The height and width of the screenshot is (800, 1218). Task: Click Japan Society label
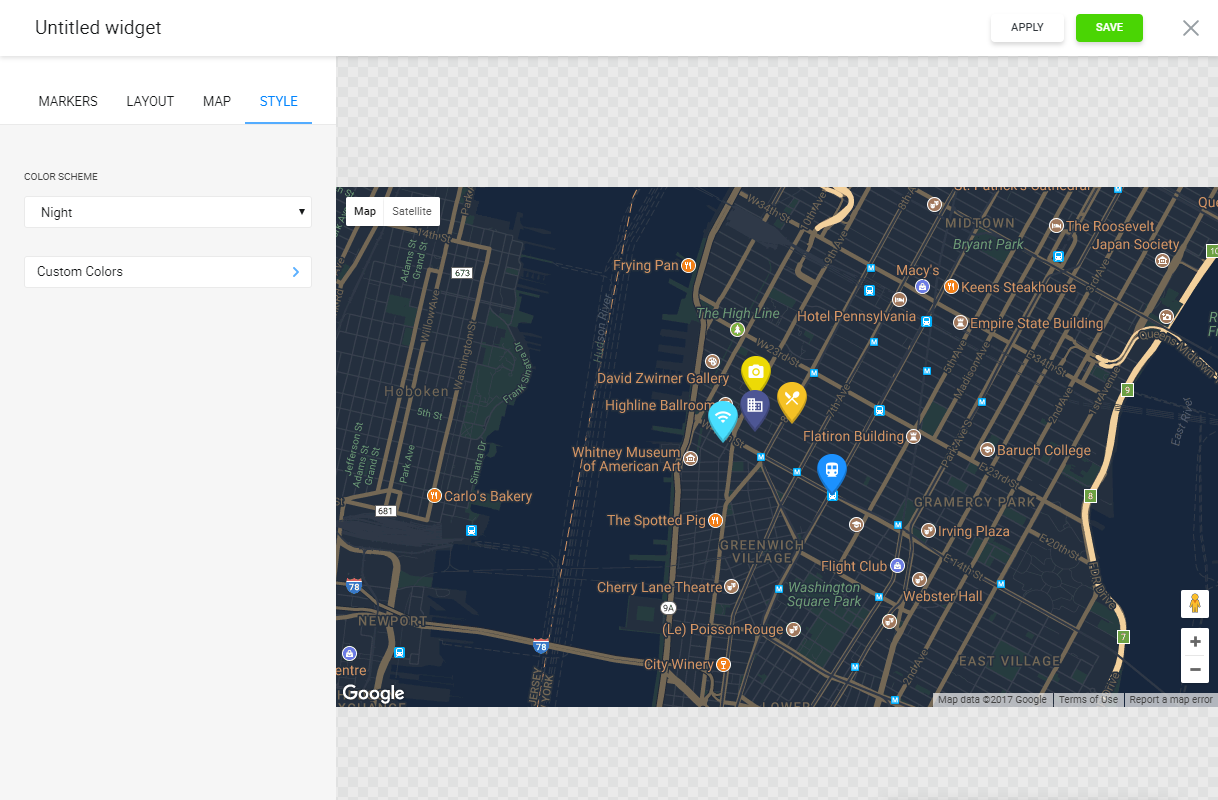click(x=1135, y=244)
